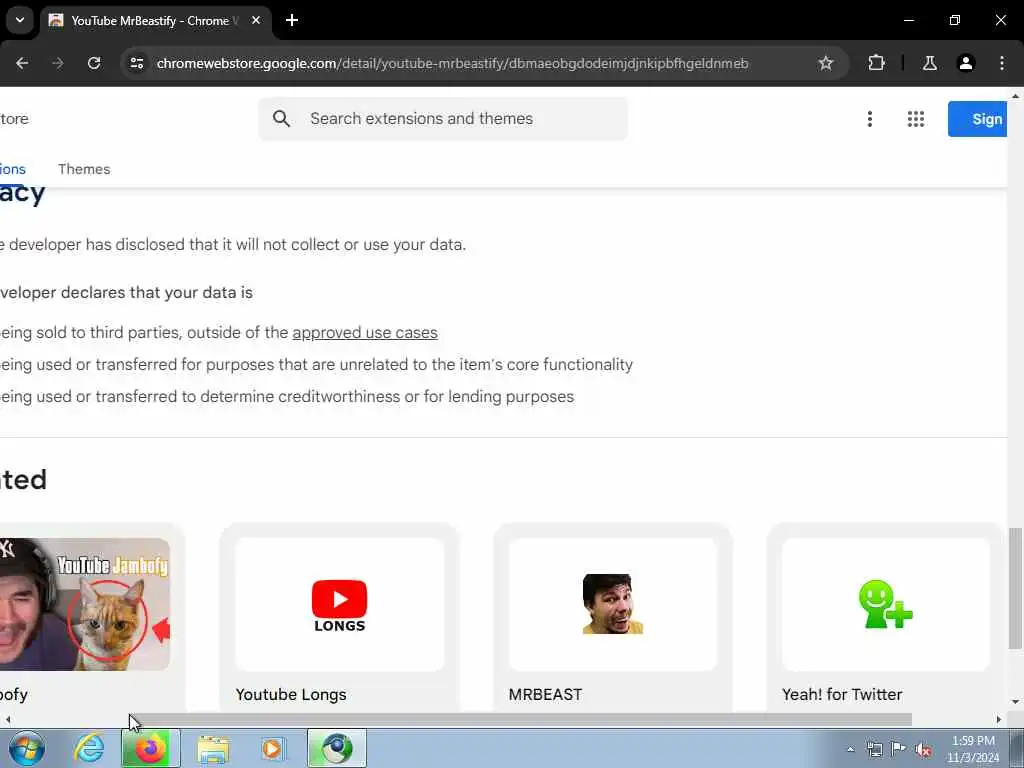Open the Youtube Longs extension card icon
The width and height of the screenshot is (1024, 768).
[x=340, y=604]
